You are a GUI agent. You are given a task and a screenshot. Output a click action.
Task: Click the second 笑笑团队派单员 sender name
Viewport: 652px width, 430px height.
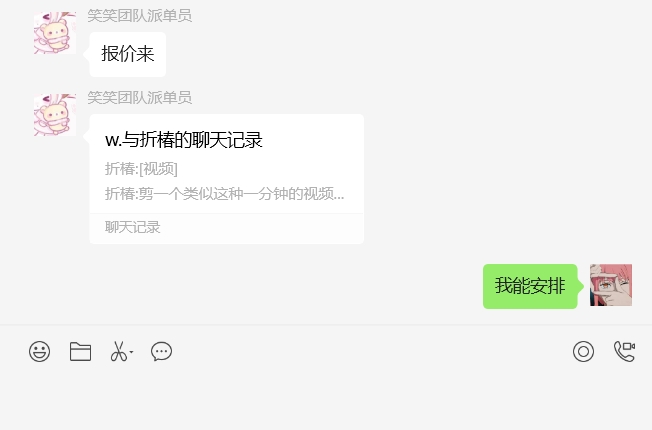(x=140, y=98)
